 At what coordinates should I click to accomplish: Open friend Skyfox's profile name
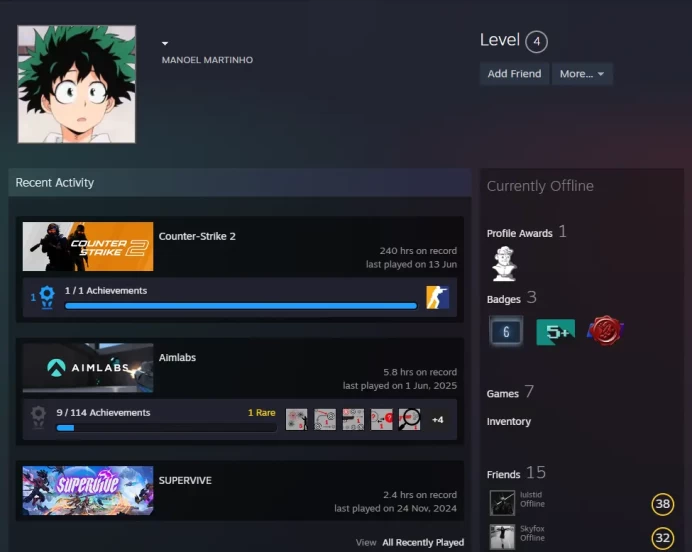[x=532, y=529]
